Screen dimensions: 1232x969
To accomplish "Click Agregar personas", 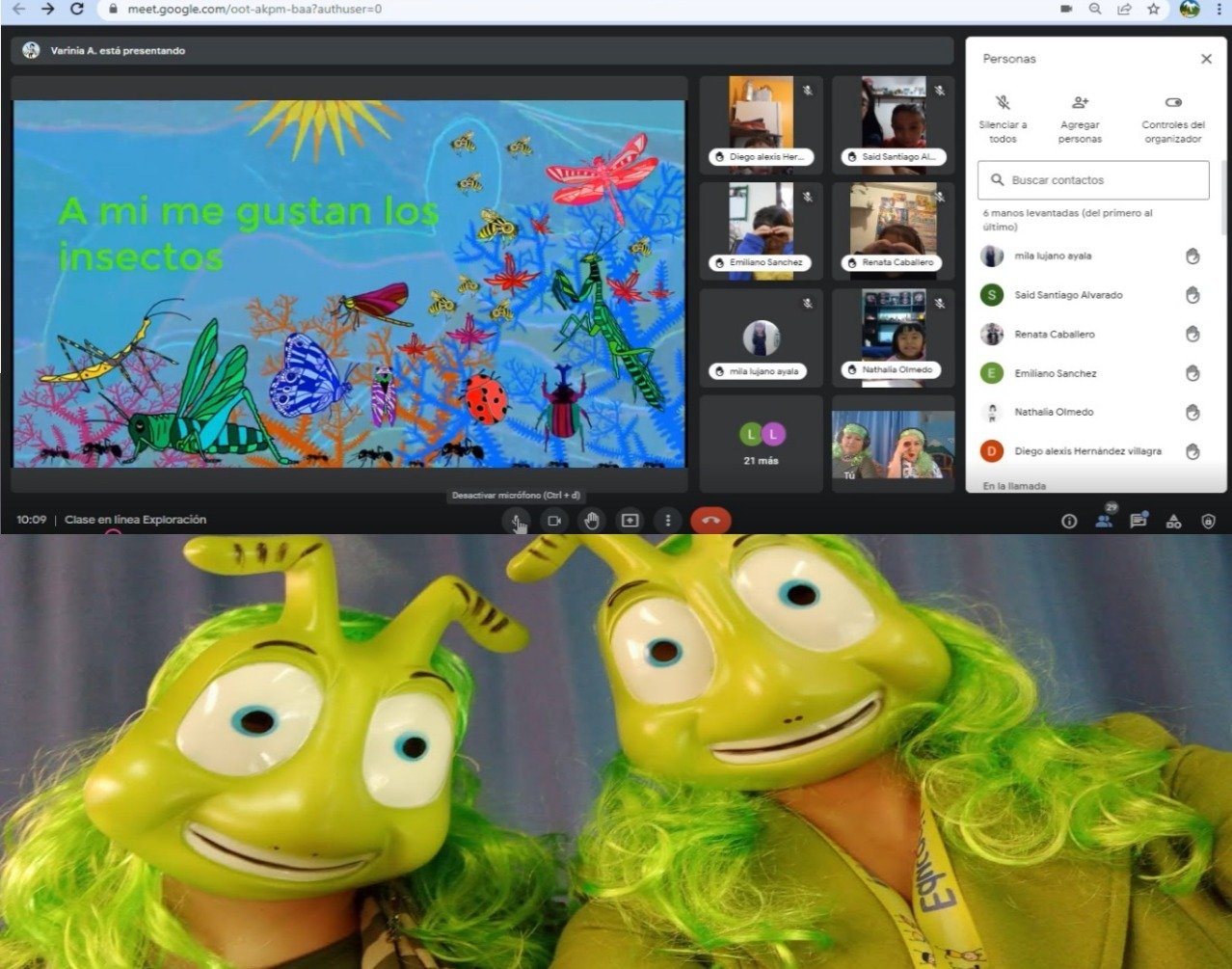I will click(x=1080, y=118).
